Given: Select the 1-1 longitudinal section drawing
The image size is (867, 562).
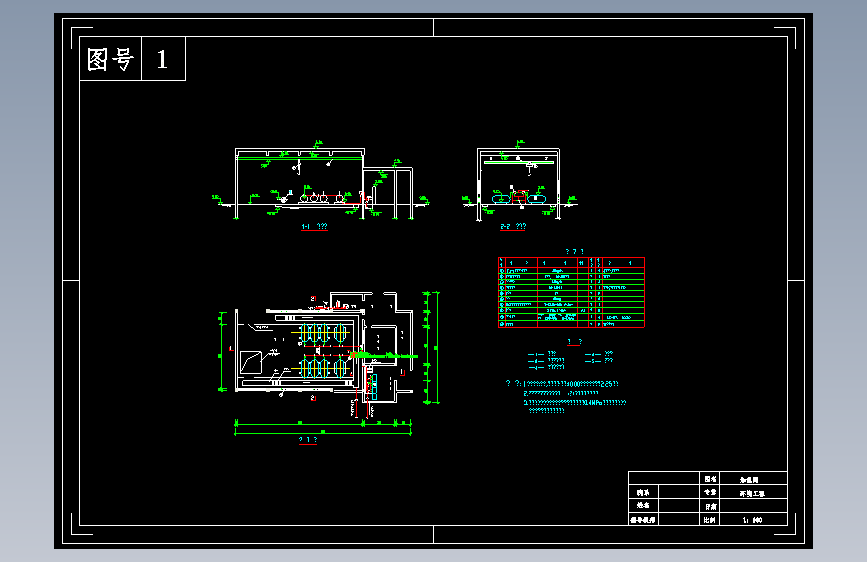Looking at the screenshot, I should coord(321,180).
